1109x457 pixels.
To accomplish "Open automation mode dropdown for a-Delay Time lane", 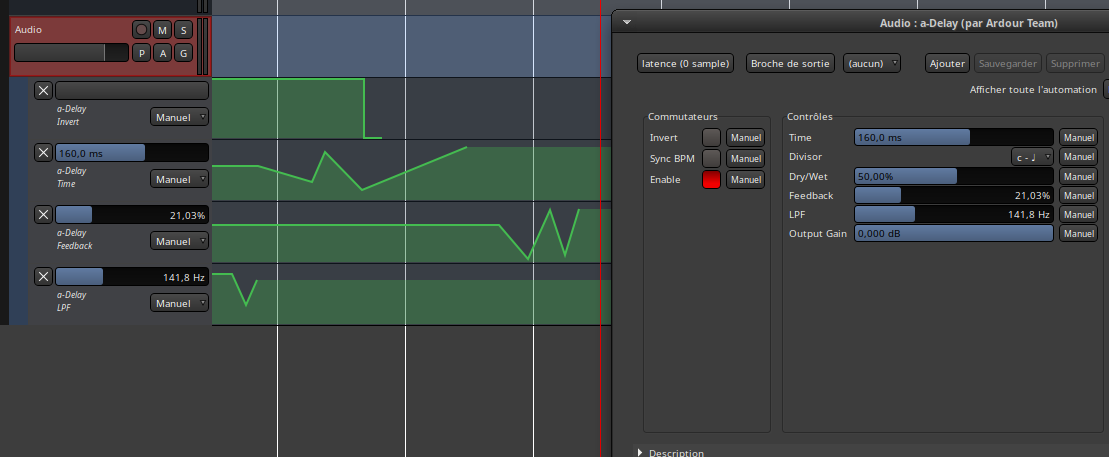I will tap(179, 179).
